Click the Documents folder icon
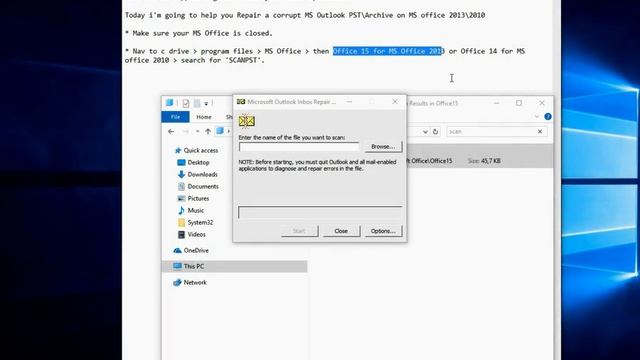Image resolution: width=640 pixels, height=360 pixels. 181,187
